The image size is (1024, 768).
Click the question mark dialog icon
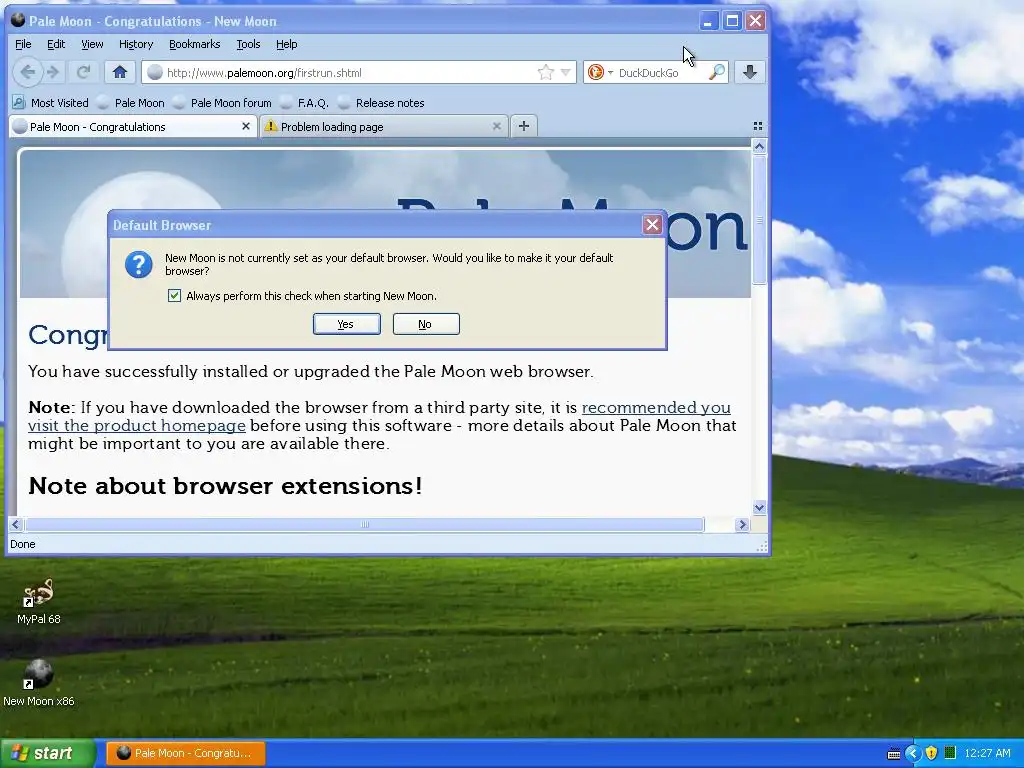[138, 264]
